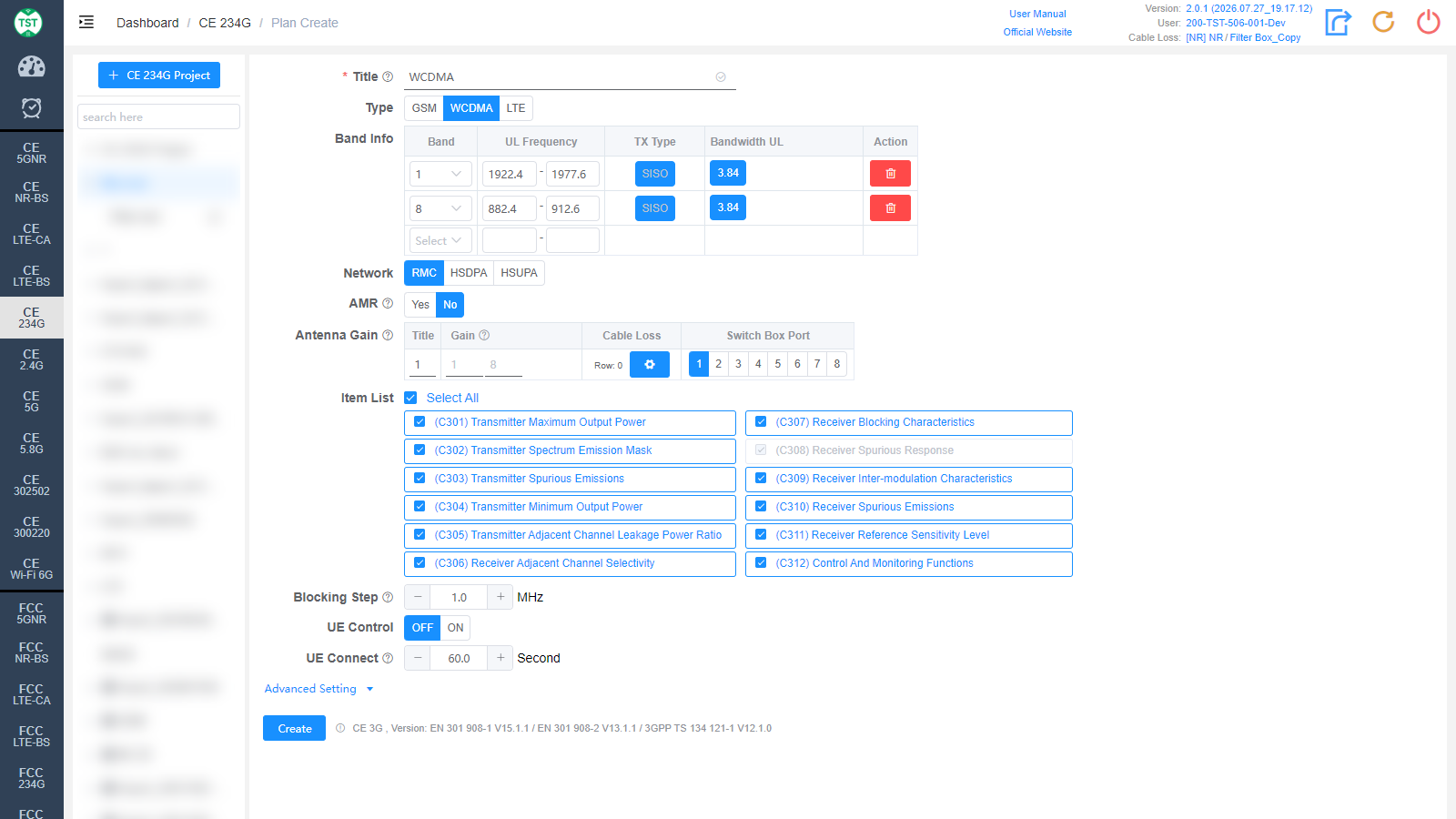
Task: Uncheck C301 Transmitter Maximum Output Power
Action: tap(420, 422)
